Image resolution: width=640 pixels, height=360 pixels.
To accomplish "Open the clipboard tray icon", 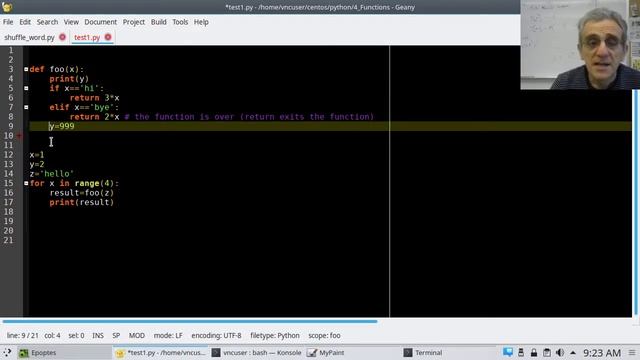I will [x=547, y=353].
